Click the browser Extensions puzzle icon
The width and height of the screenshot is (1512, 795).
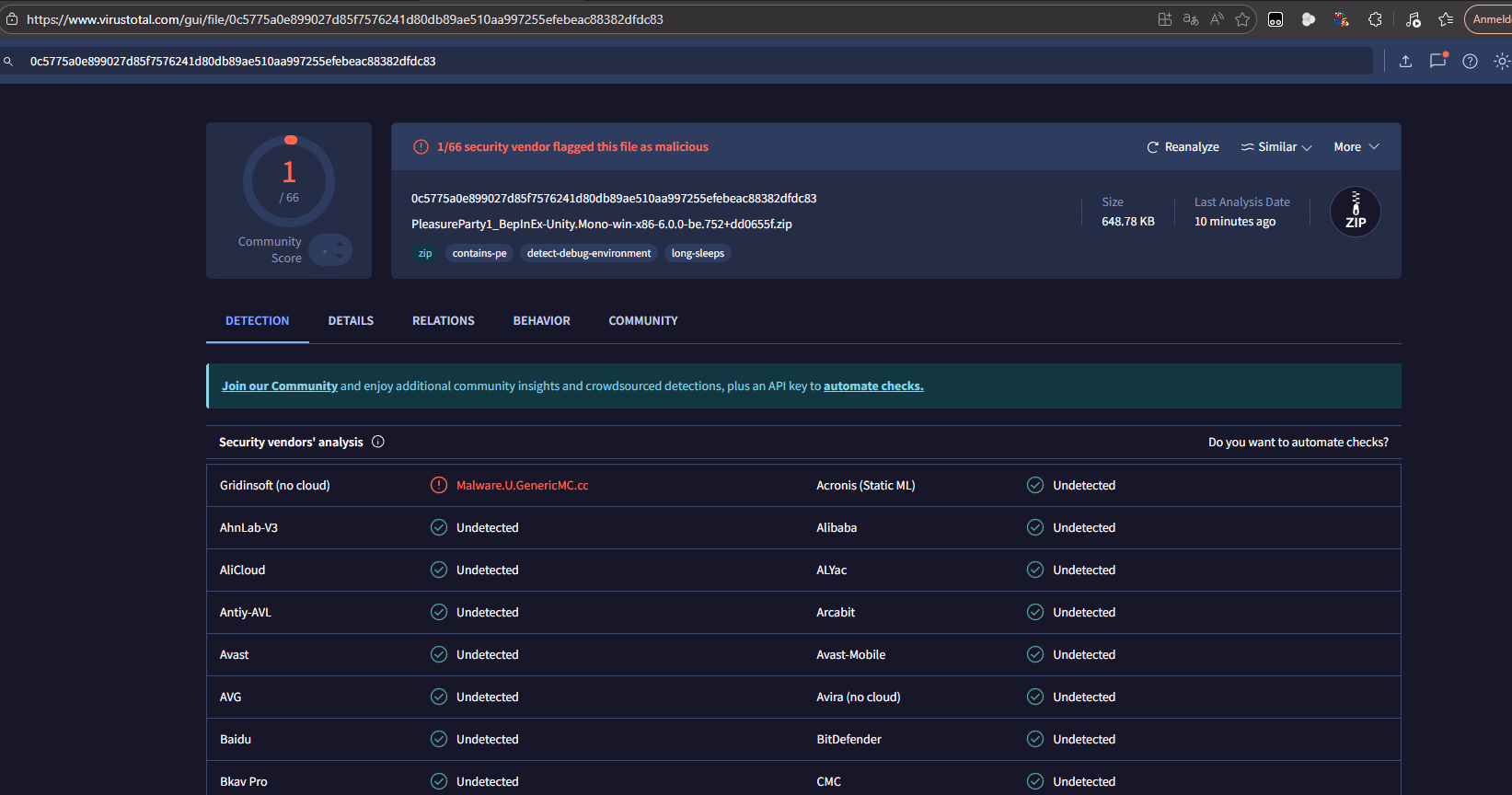coord(1375,19)
